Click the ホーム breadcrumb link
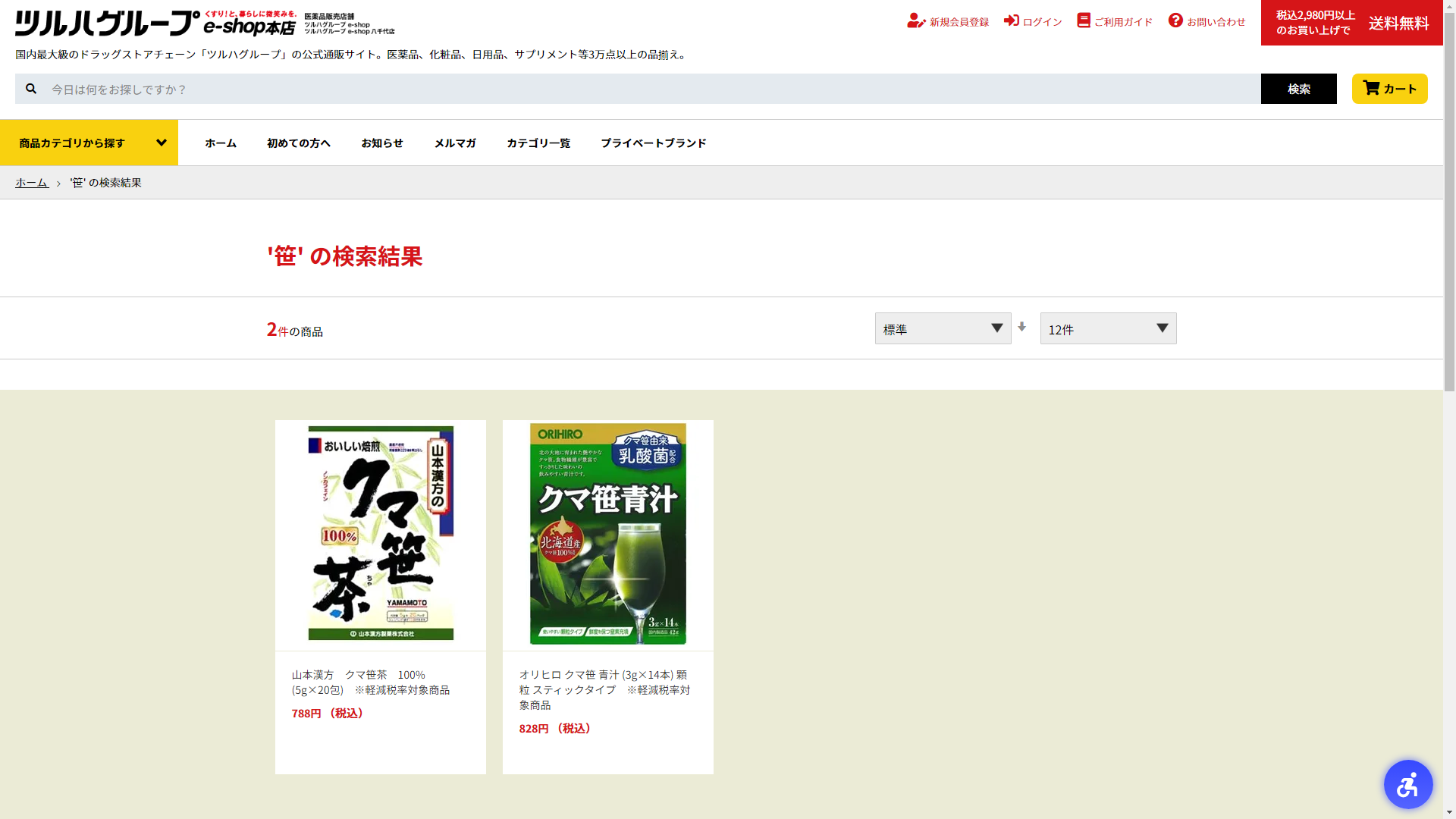Image resolution: width=1456 pixels, height=819 pixels. pyautogui.click(x=31, y=183)
